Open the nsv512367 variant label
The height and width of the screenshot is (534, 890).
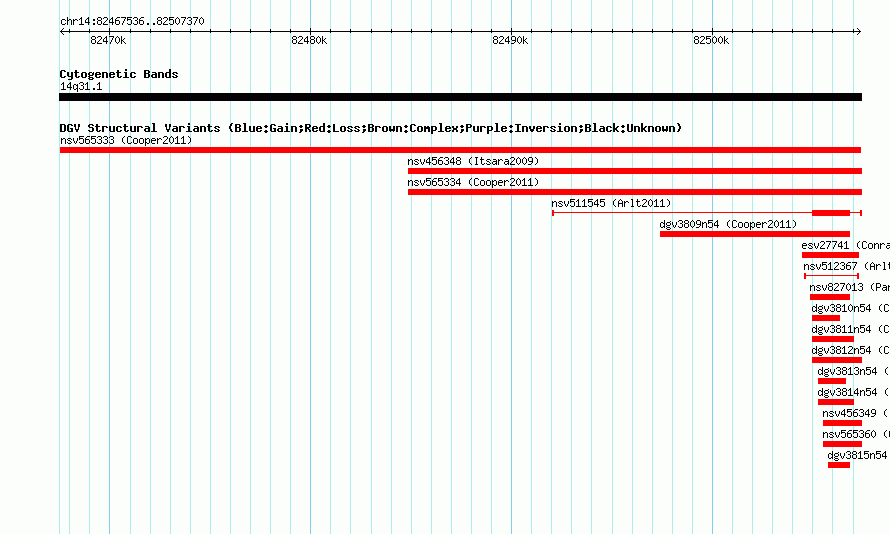(846, 266)
